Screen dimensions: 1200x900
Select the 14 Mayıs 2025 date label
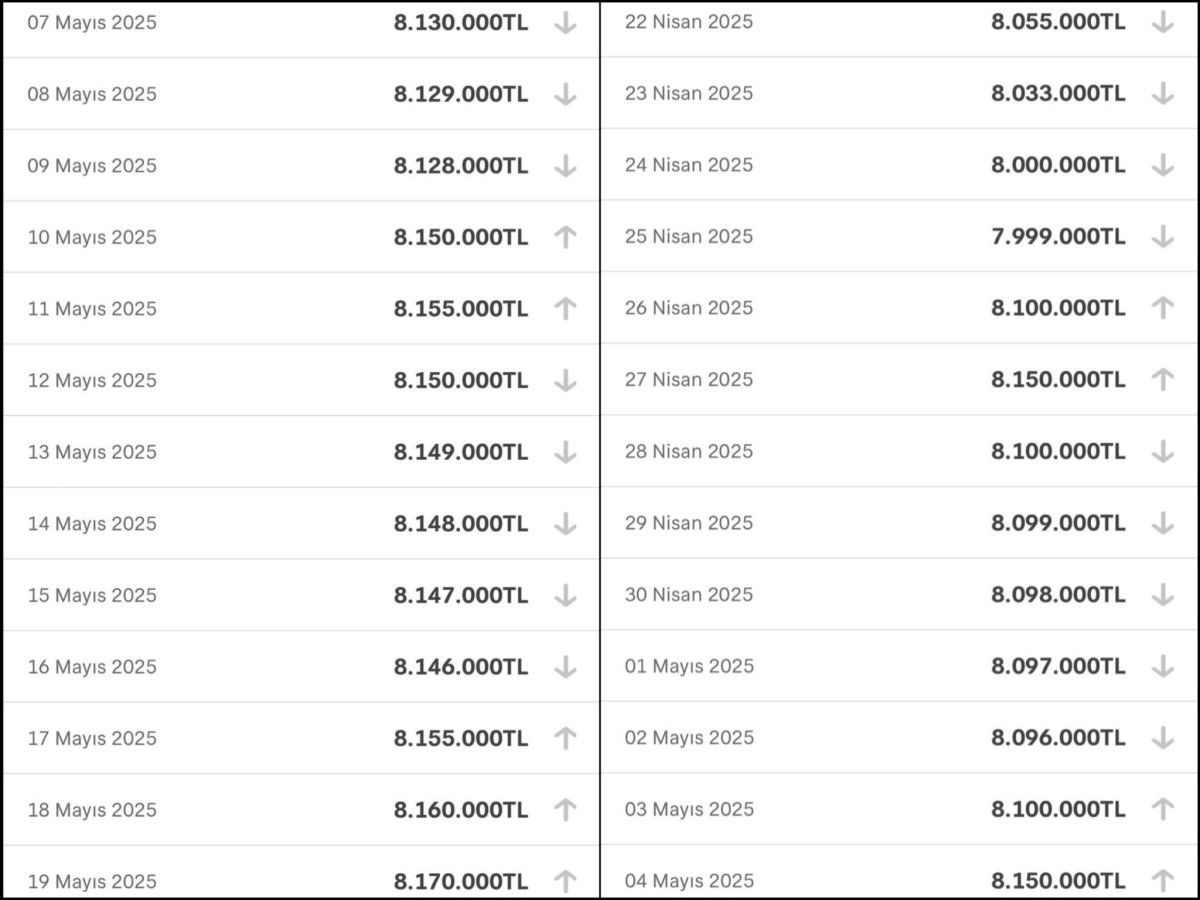pos(92,524)
